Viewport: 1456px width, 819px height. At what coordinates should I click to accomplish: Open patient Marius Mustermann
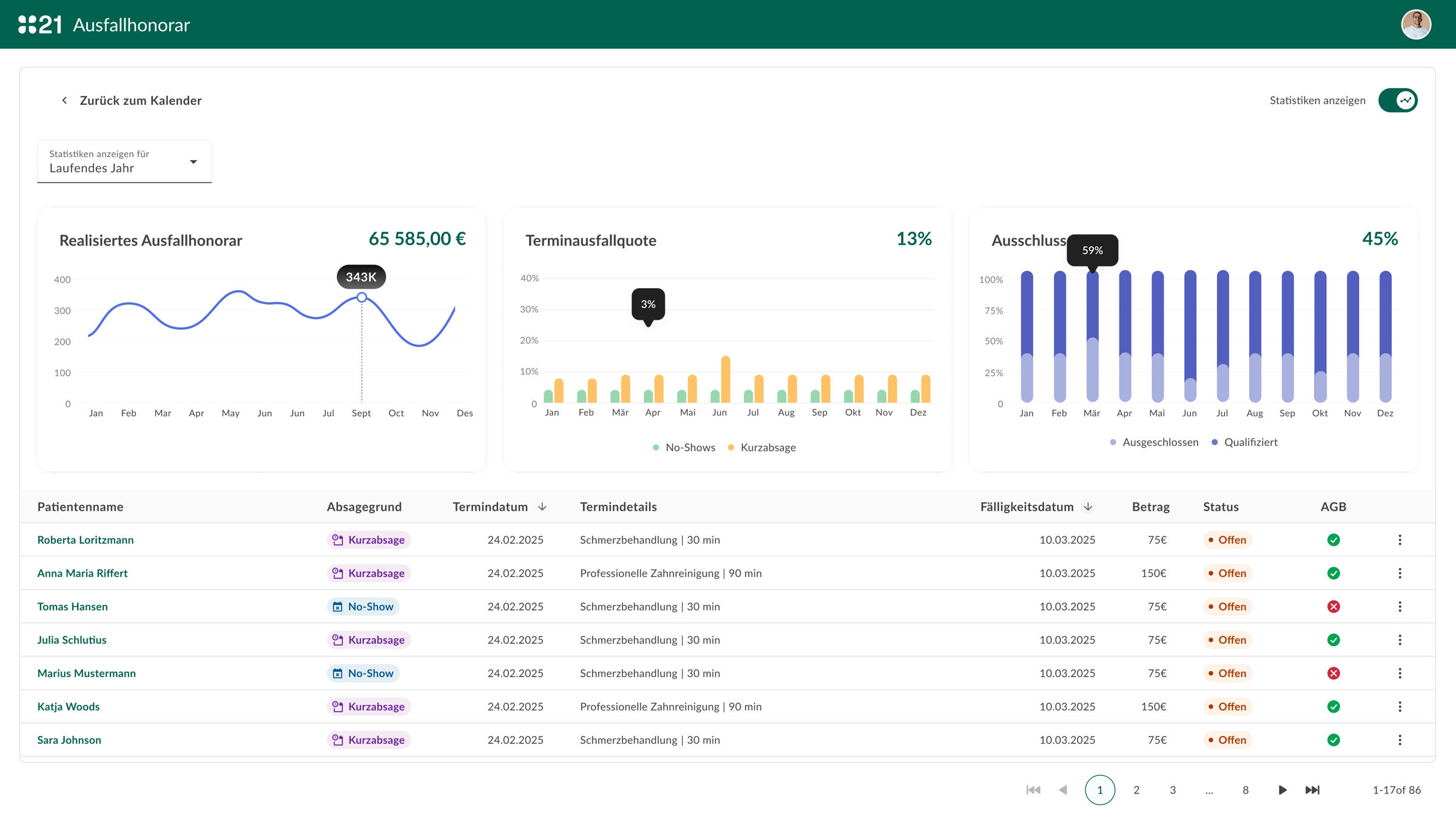[x=87, y=673]
